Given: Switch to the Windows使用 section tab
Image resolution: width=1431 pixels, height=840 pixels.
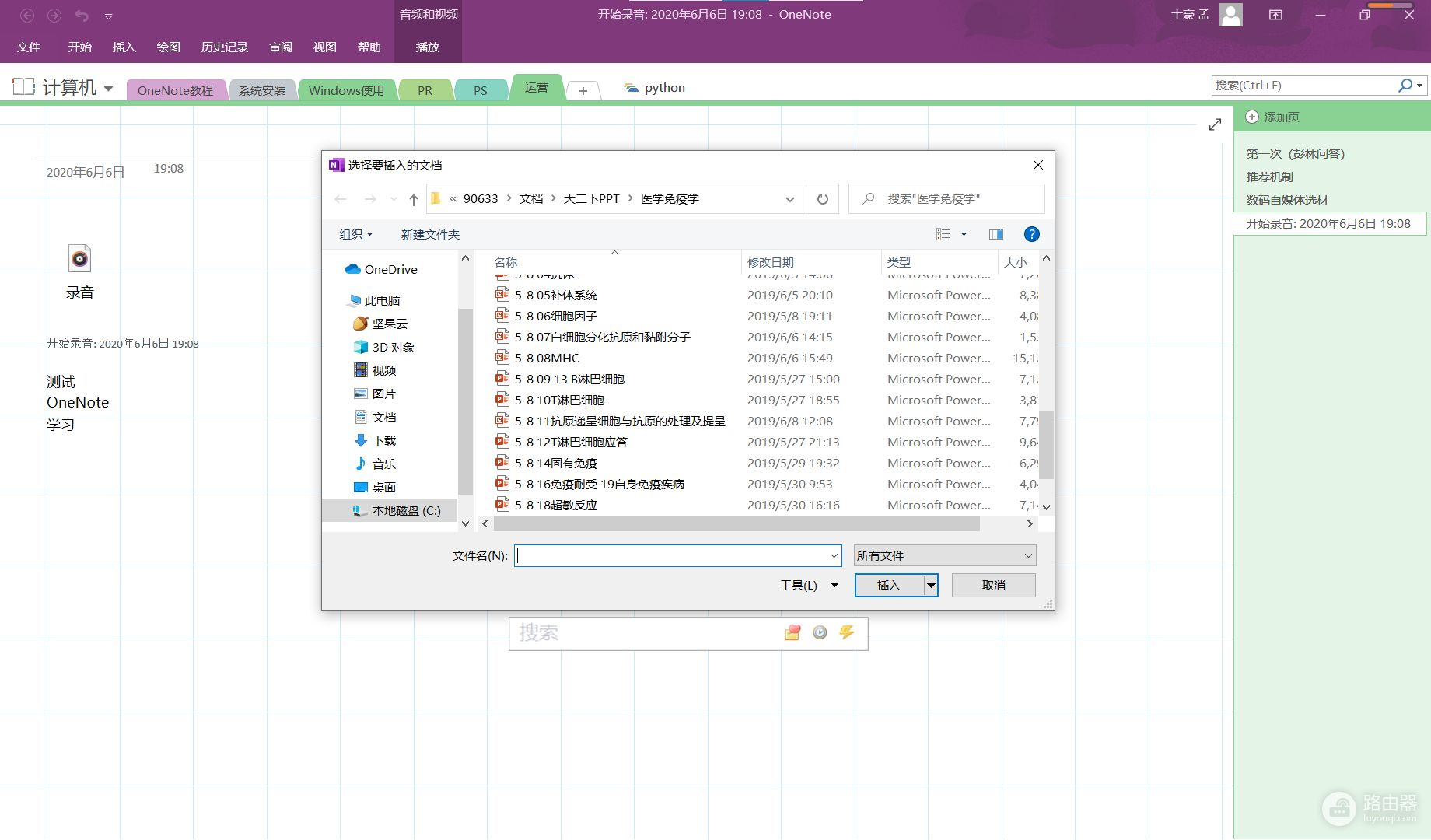Looking at the screenshot, I should tap(346, 90).
